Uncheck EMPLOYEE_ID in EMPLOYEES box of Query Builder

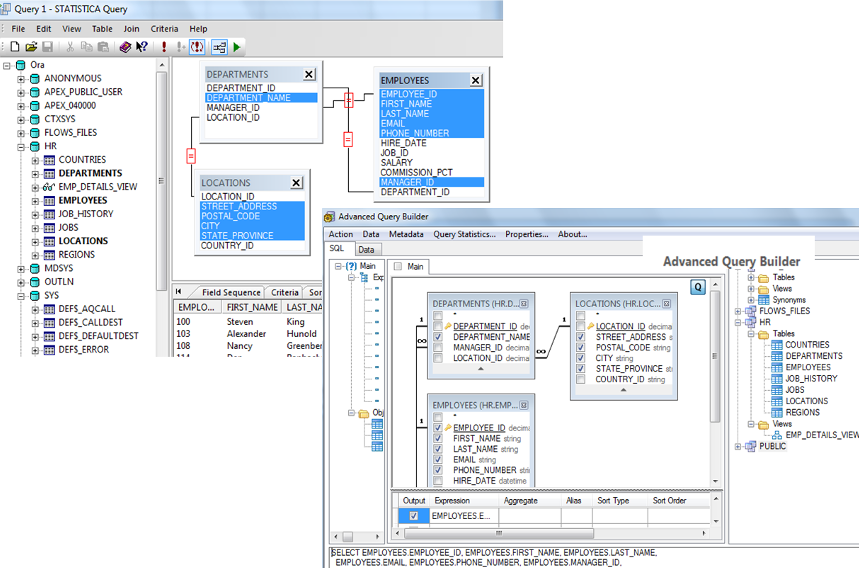pos(438,428)
